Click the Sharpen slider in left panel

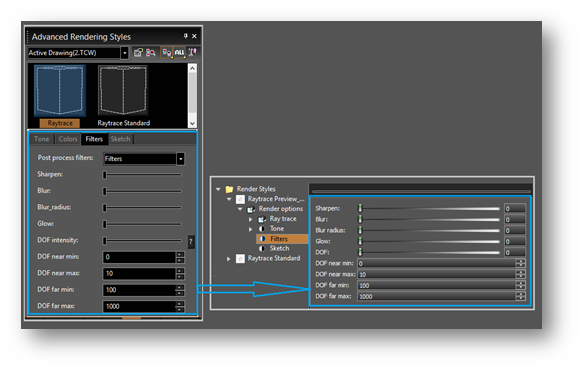click(142, 174)
